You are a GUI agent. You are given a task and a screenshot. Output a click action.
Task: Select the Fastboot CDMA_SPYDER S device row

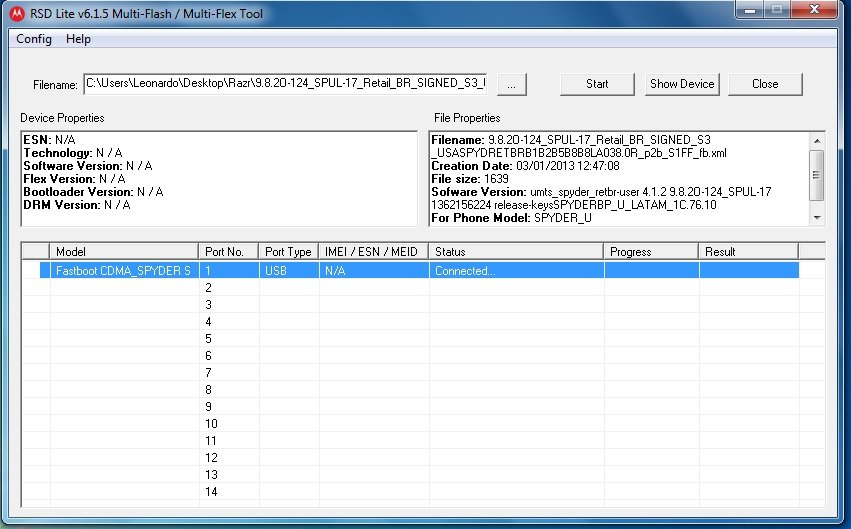(x=419, y=270)
